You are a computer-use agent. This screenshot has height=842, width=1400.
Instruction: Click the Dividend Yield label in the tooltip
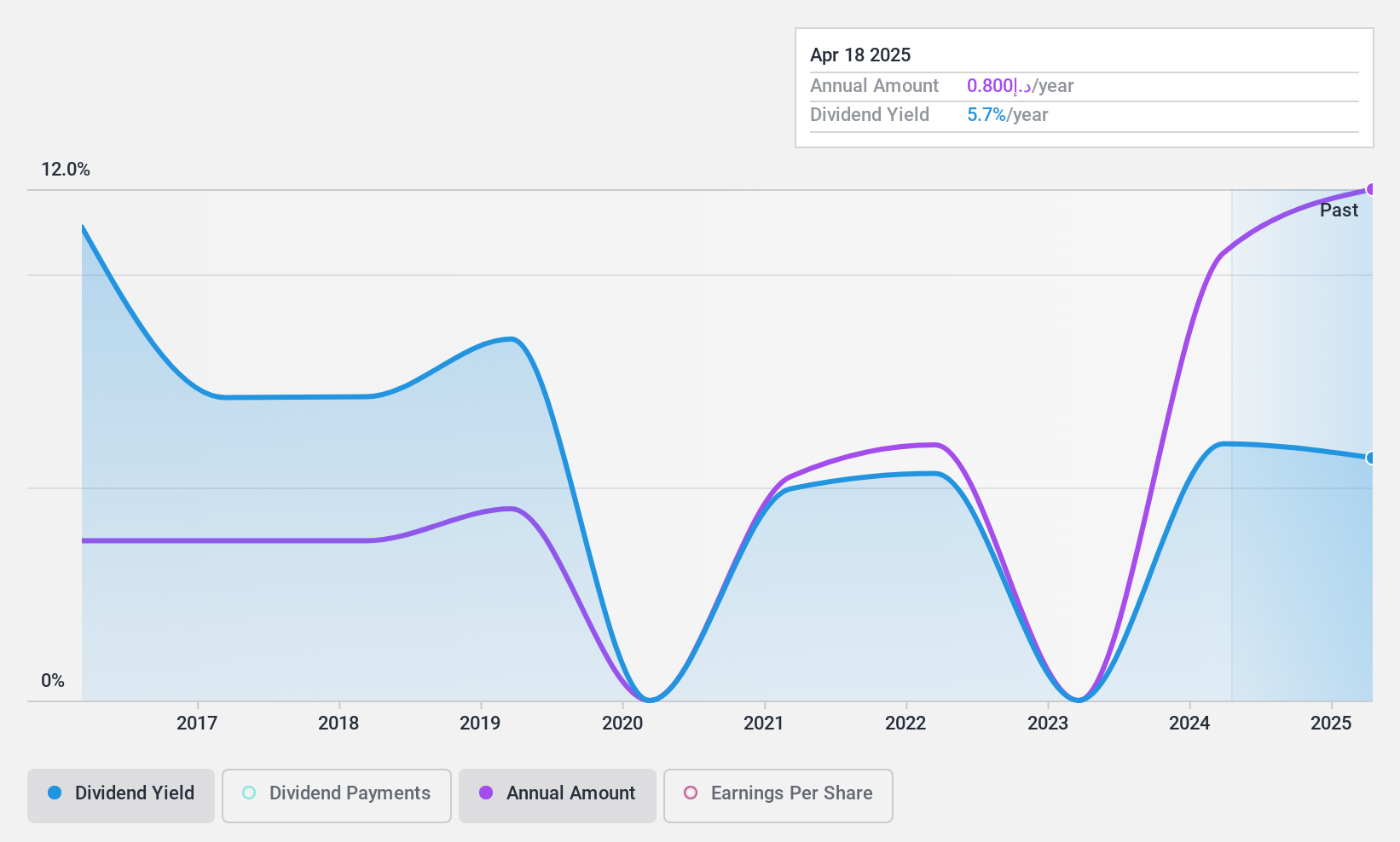coord(870,115)
